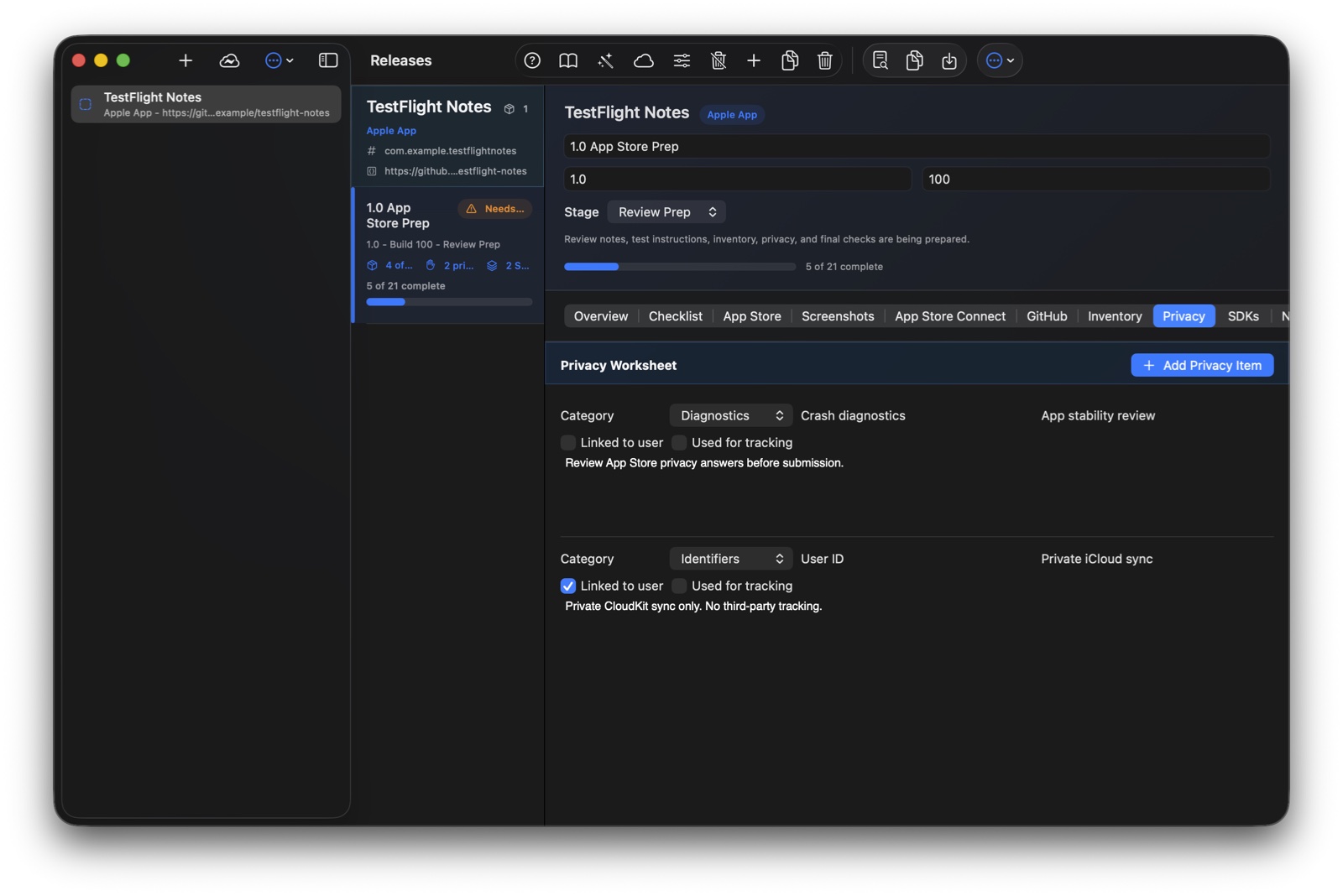
Task: Switch to the App Store tab
Action: click(x=752, y=316)
